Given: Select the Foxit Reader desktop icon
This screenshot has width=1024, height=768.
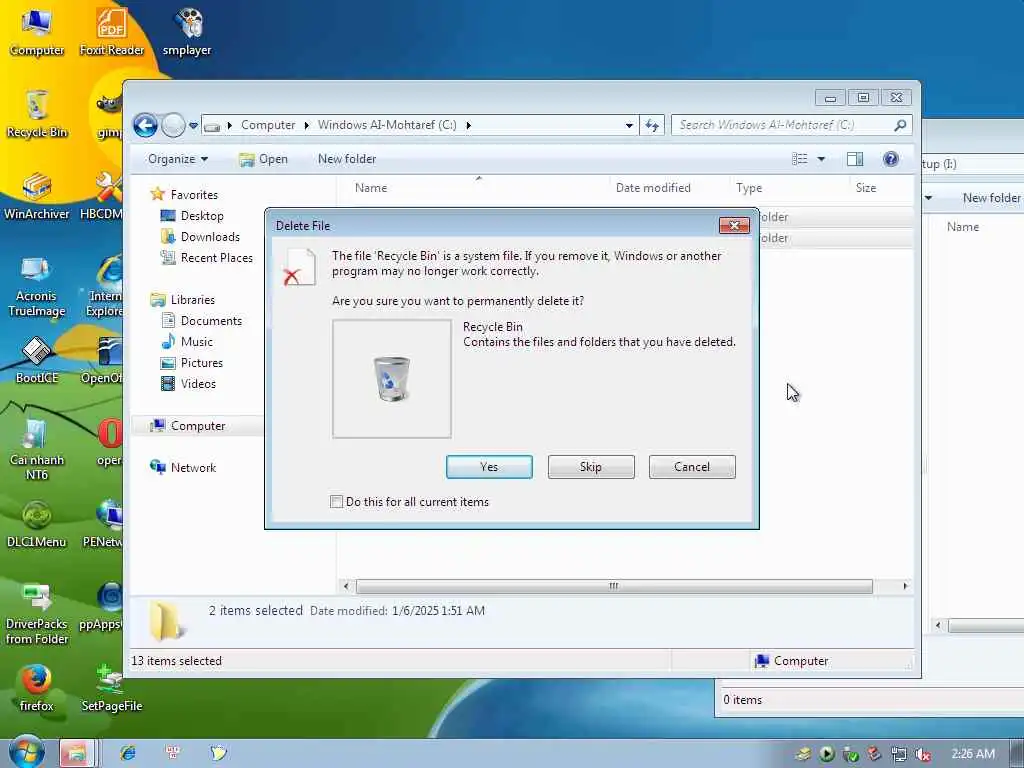Looking at the screenshot, I should (112, 33).
